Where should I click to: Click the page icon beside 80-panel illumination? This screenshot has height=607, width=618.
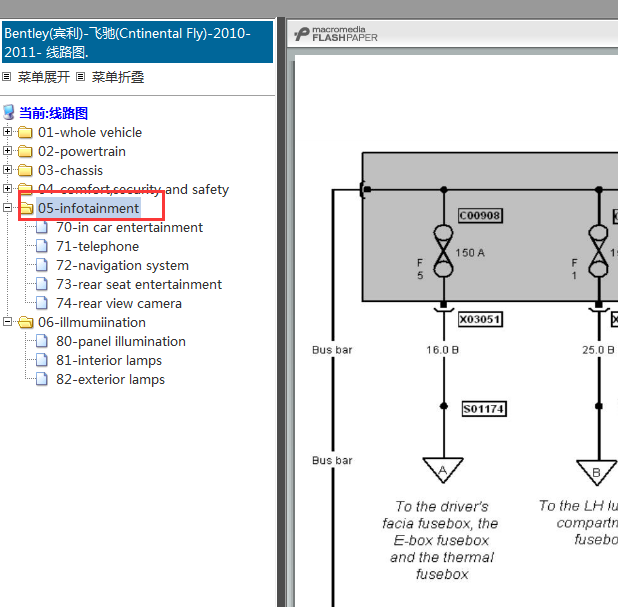click(x=42, y=341)
